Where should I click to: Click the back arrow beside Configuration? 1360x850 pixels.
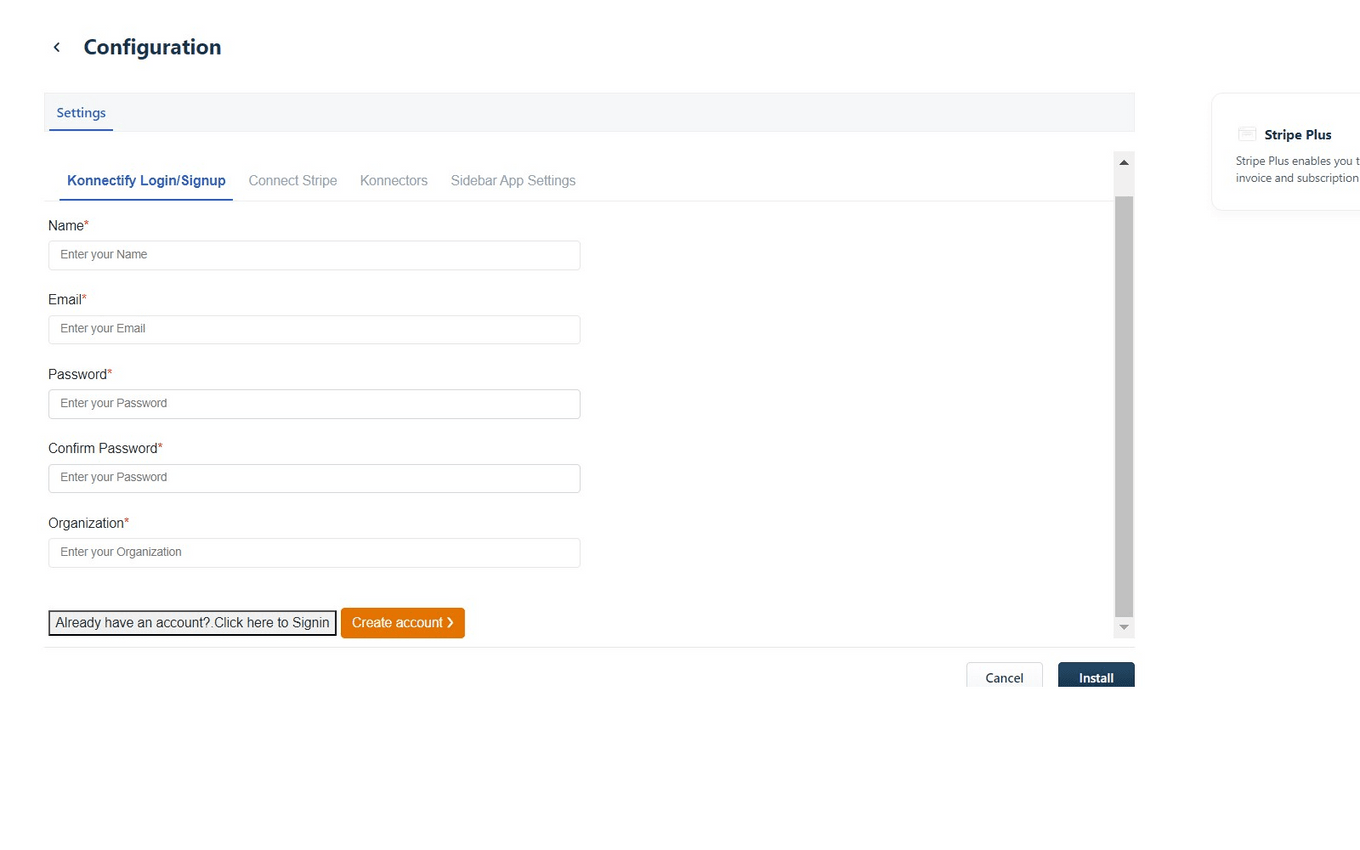click(56, 47)
